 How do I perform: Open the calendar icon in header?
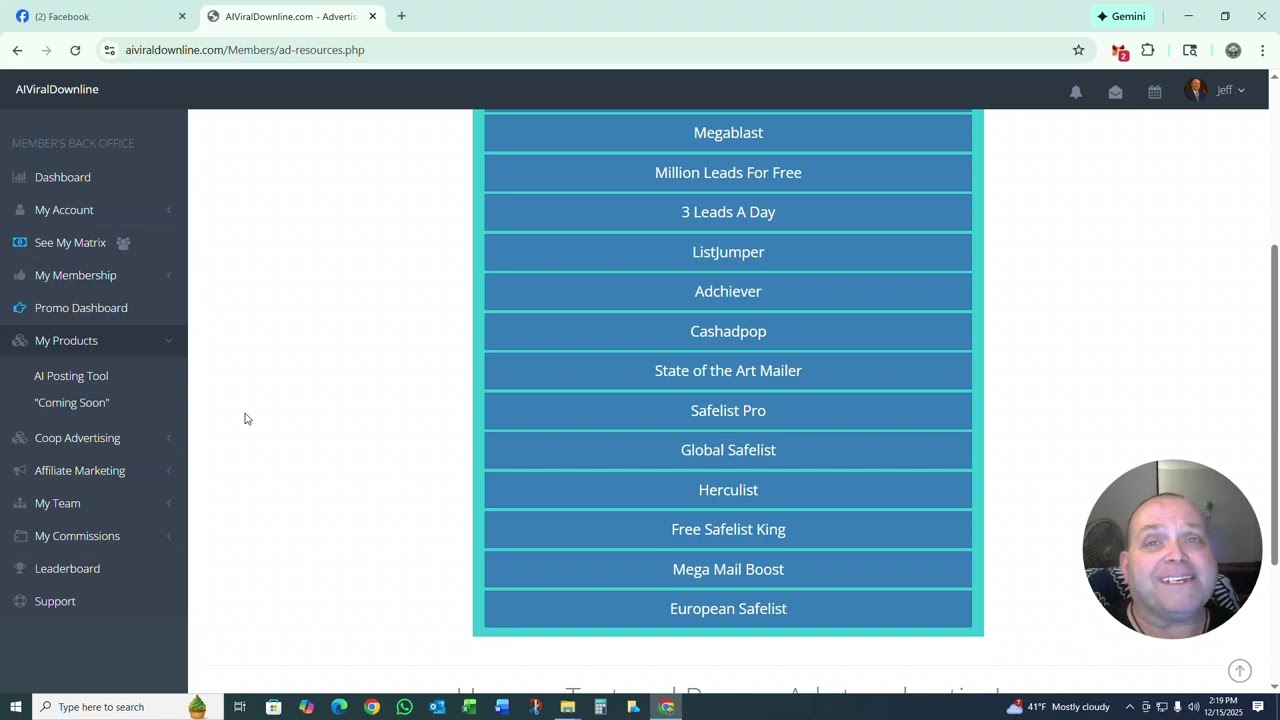pyautogui.click(x=1155, y=91)
